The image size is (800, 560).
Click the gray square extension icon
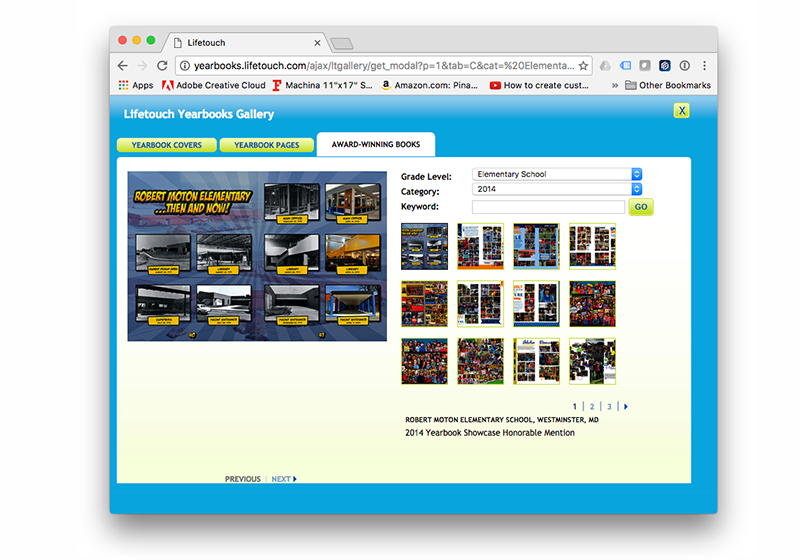click(645, 66)
